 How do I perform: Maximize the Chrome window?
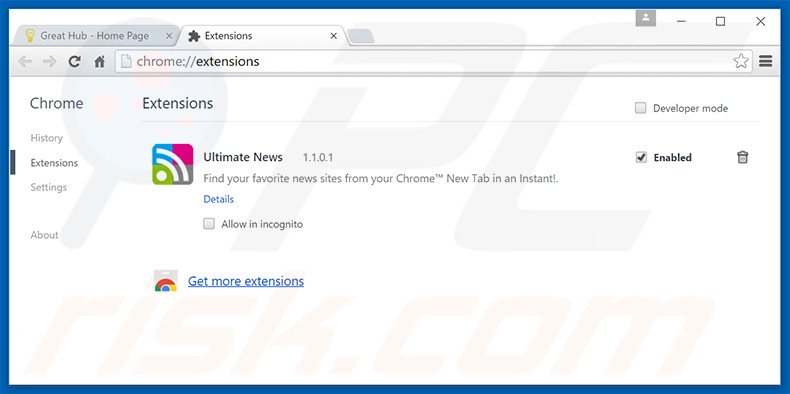coord(720,21)
